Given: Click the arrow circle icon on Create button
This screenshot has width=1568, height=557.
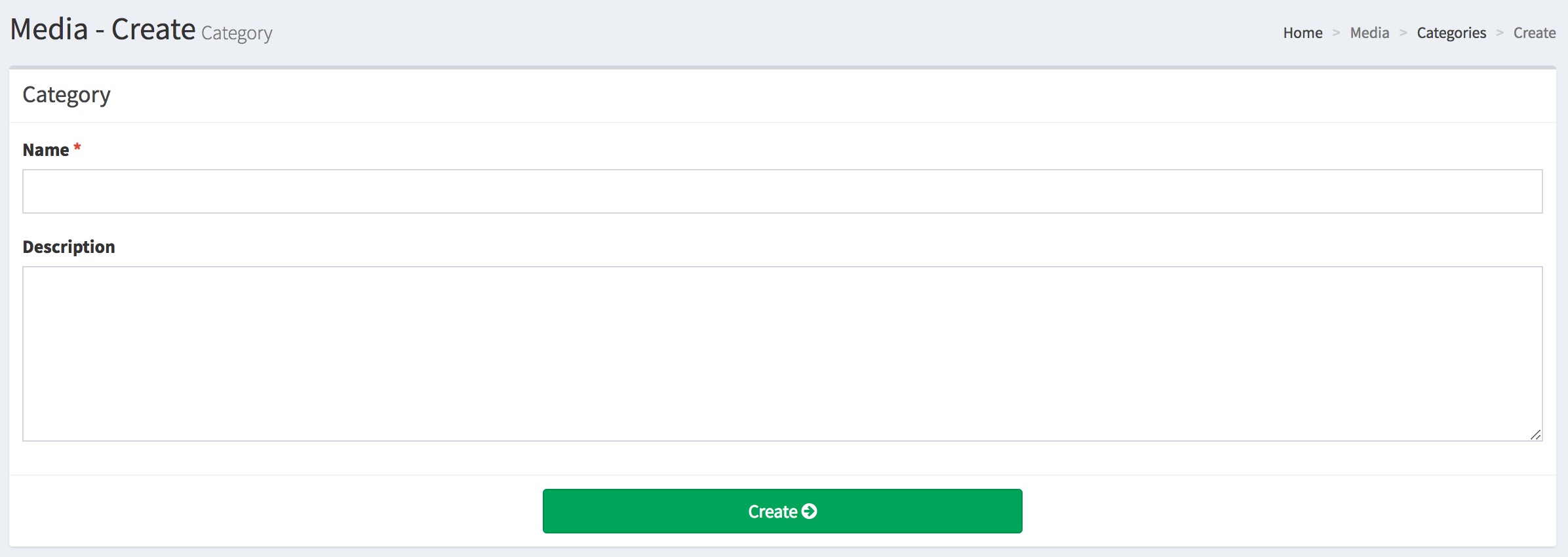Looking at the screenshot, I should tap(810, 511).
